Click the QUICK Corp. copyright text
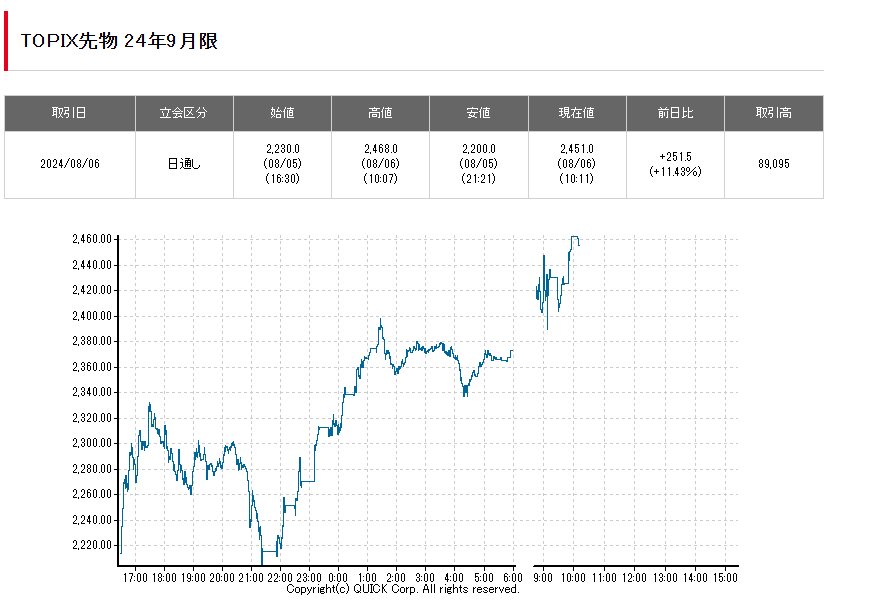Screen dimensions: 877x605 coord(403,590)
